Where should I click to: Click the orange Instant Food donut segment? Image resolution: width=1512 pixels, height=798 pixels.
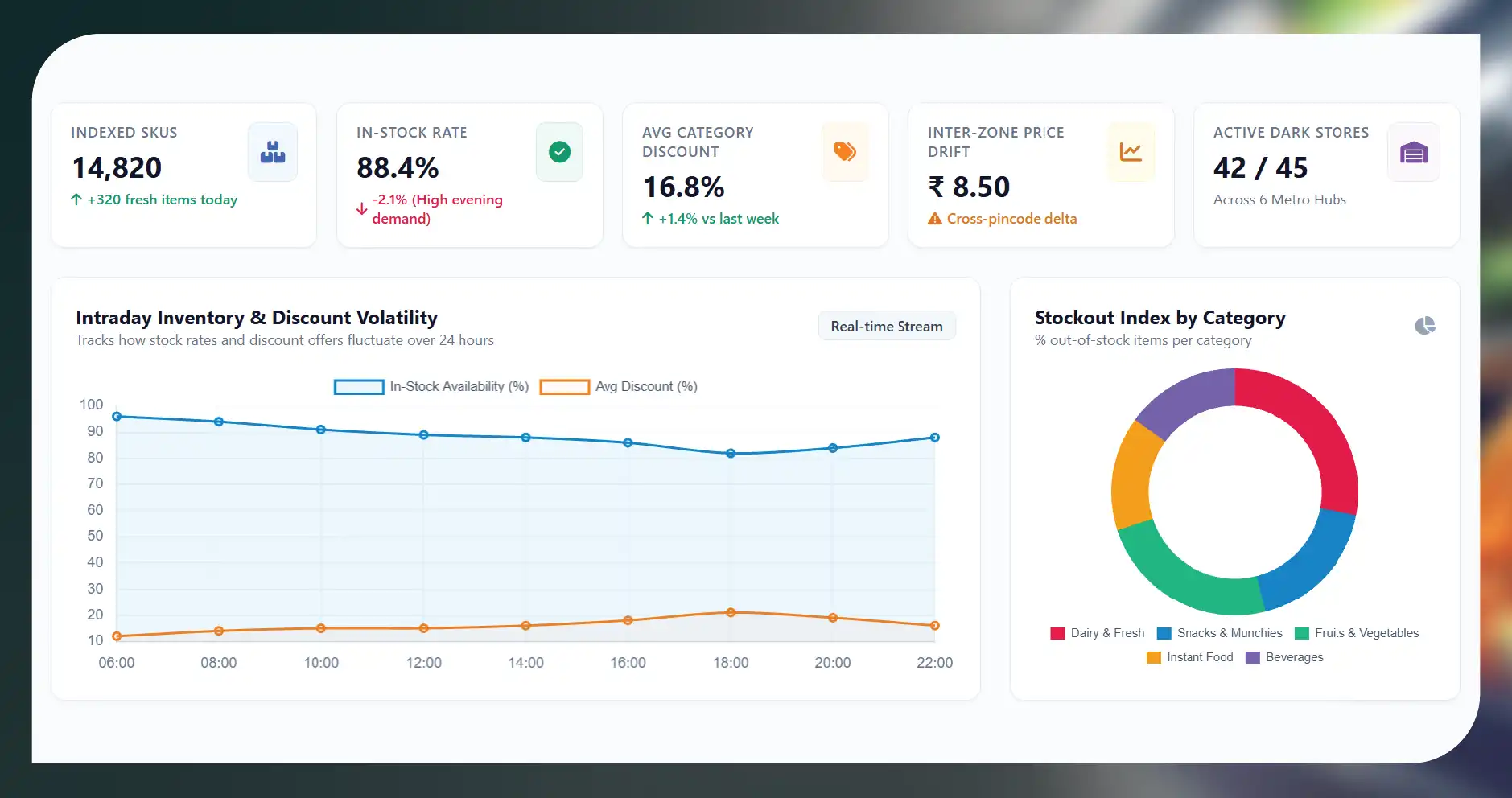point(1131,476)
